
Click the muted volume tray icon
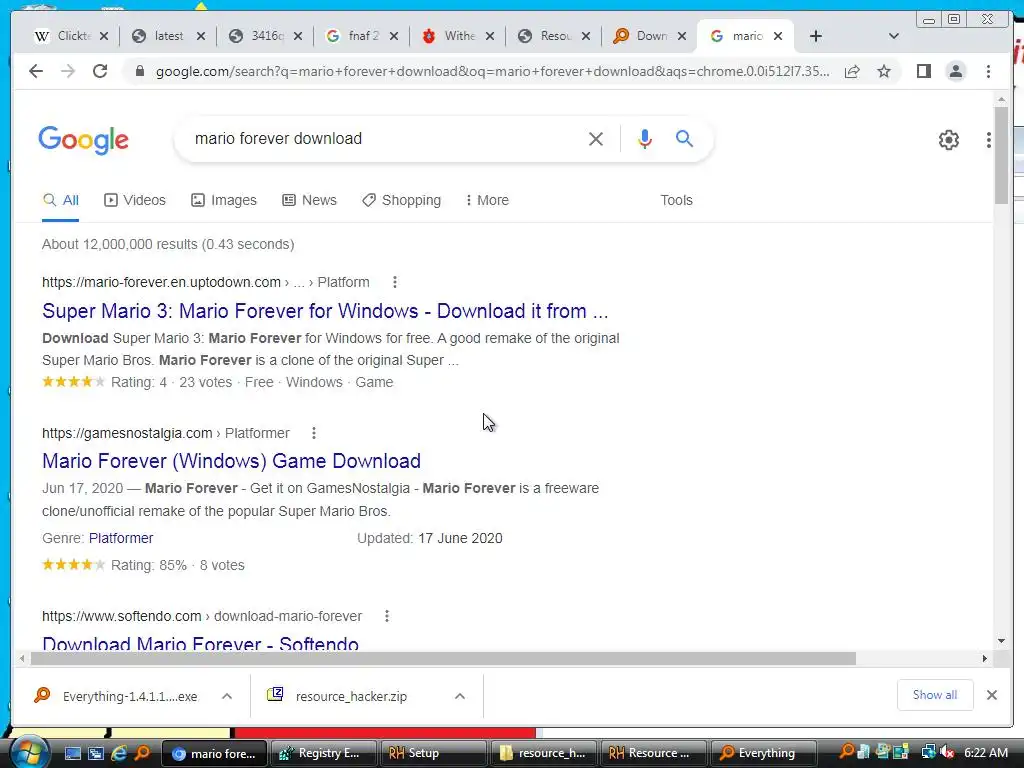click(x=946, y=752)
